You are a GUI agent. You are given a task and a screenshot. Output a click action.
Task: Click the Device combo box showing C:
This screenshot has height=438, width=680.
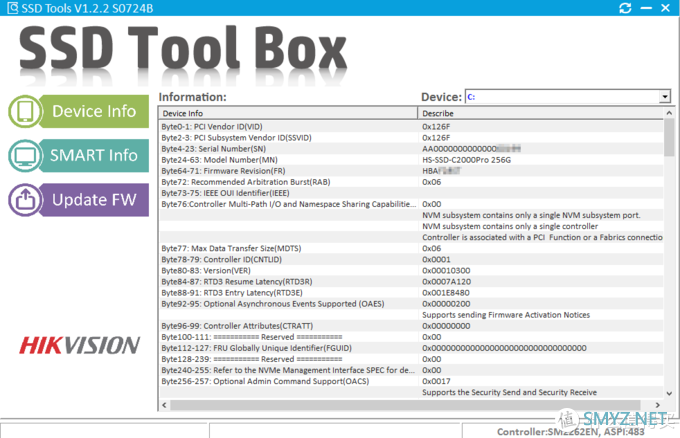(x=568, y=97)
